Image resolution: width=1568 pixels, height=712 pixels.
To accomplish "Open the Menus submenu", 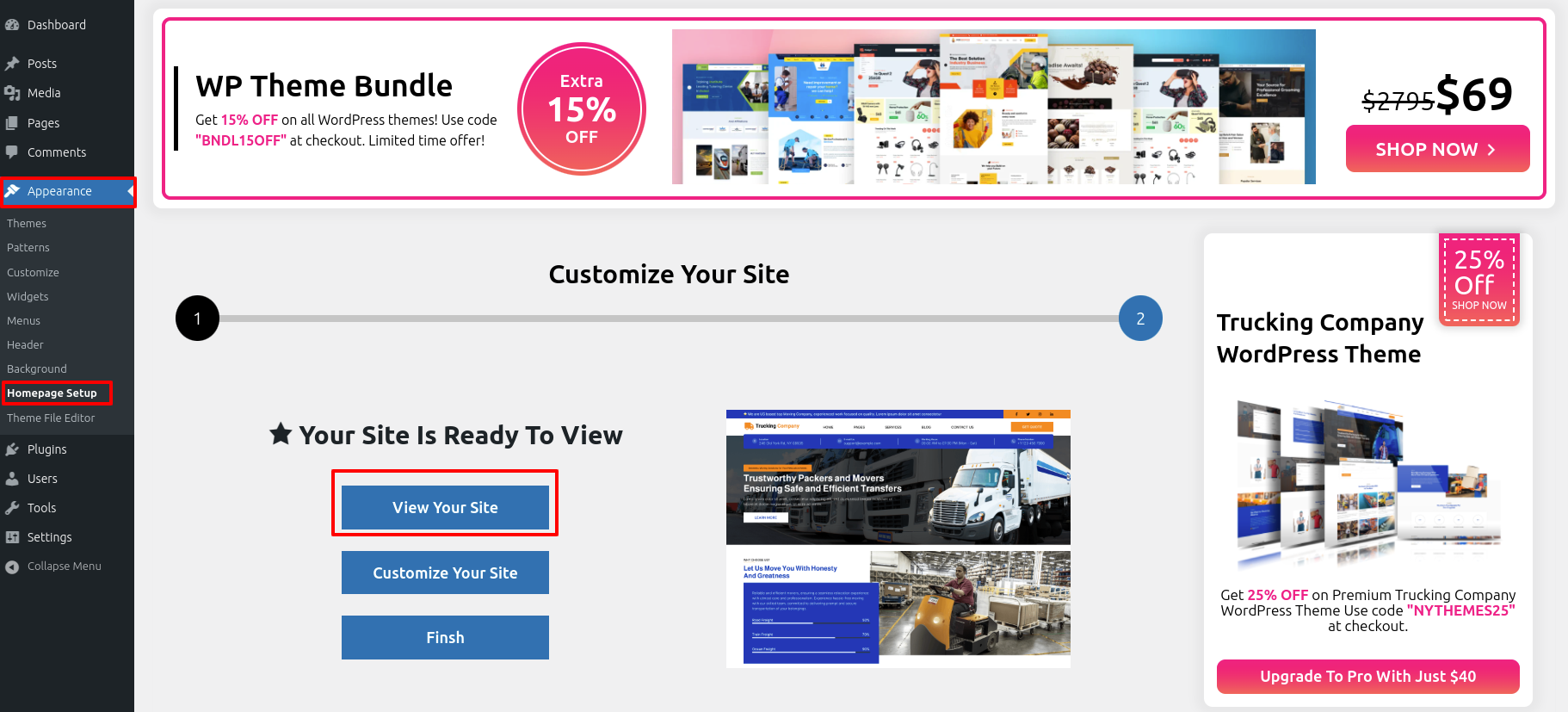I will (x=23, y=320).
